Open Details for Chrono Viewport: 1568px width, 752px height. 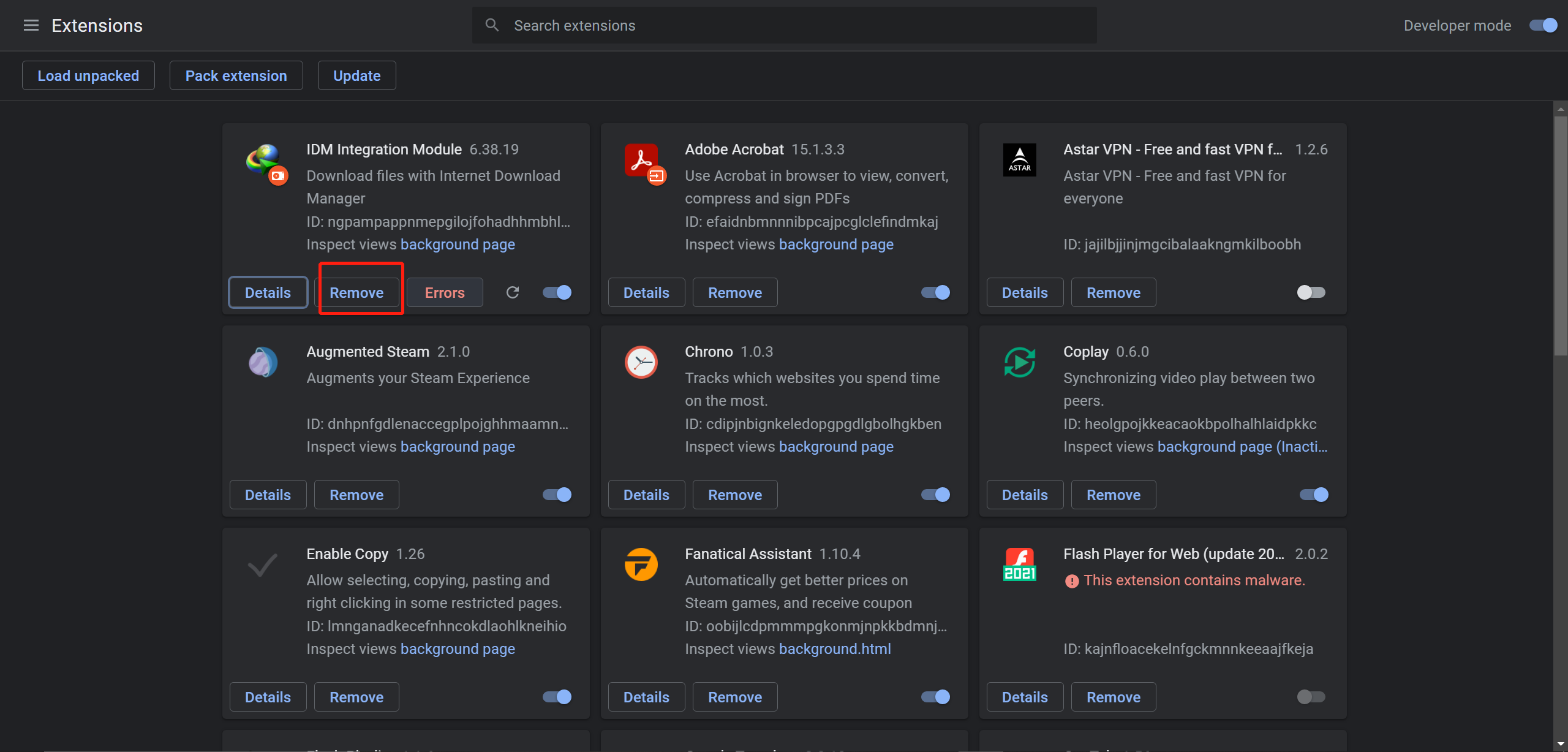coord(646,495)
